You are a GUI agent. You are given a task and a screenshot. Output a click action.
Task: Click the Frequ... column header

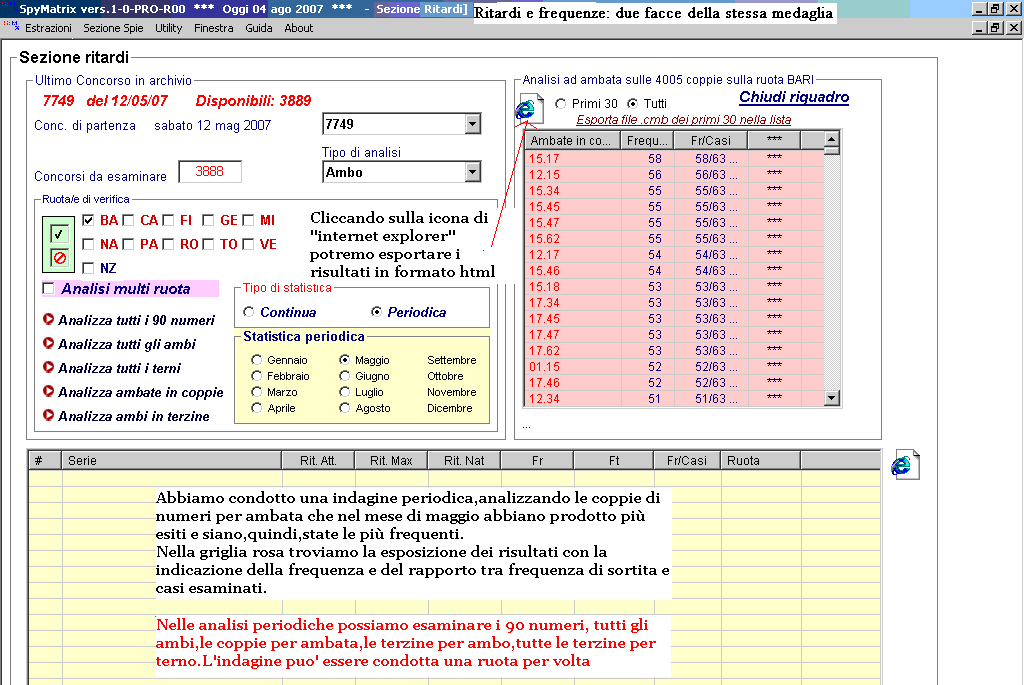pos(647,140)
